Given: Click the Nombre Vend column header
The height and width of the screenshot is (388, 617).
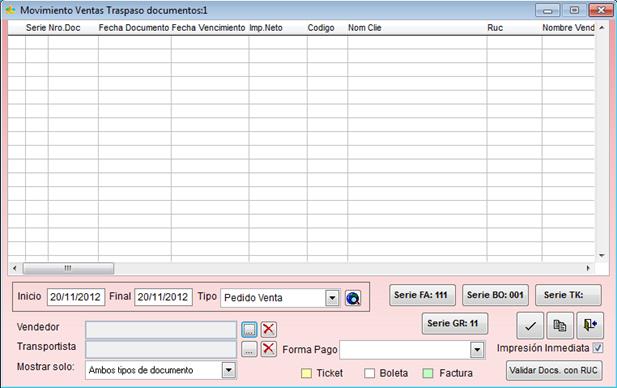Looking at the screenshot, I should click(568, 28).
